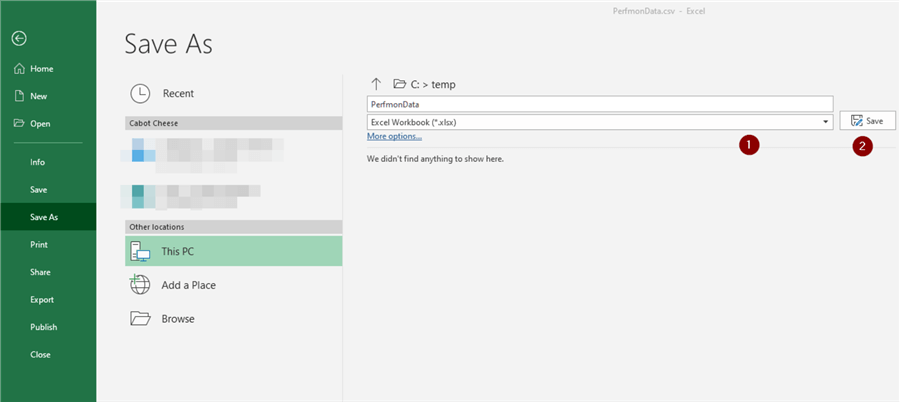Click the file type dropdown arrow
The height and width of the screenshot is (402, 900).
pyautogui.click(x=825, y=122)
